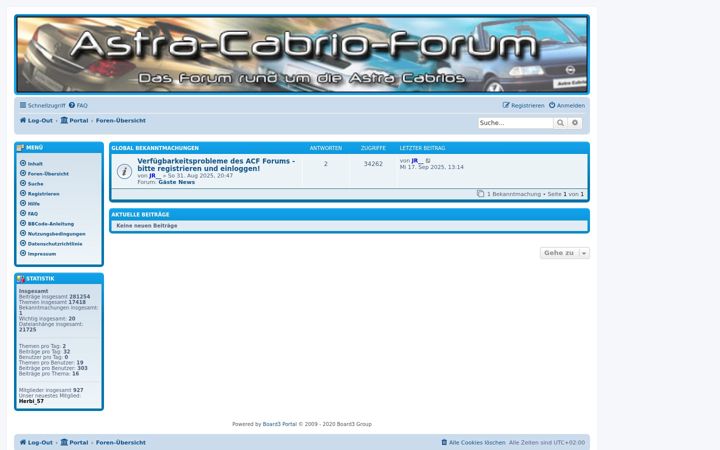720x450 pixels.
Task: Open advanced search gear icon
Action: coord(575,123)
